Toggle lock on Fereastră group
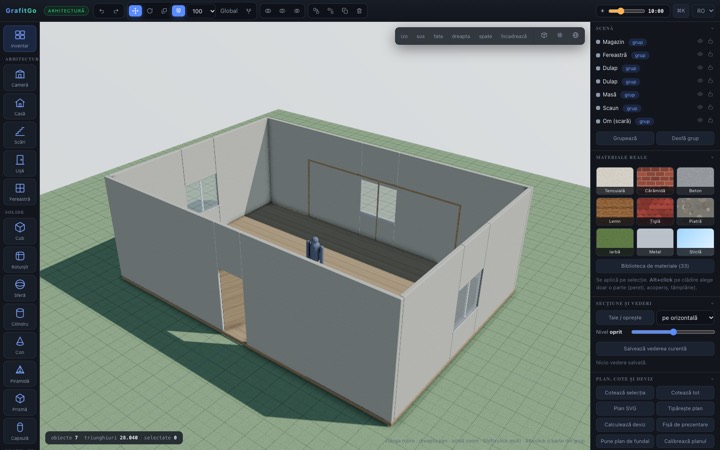The width and height of the screenshot is (720, 450). (x=710, y=55)
